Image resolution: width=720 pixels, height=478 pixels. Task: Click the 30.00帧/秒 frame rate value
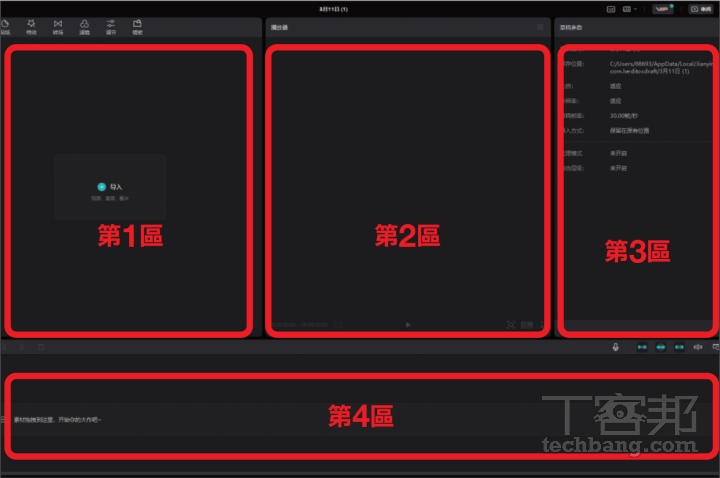click(624, 116)
